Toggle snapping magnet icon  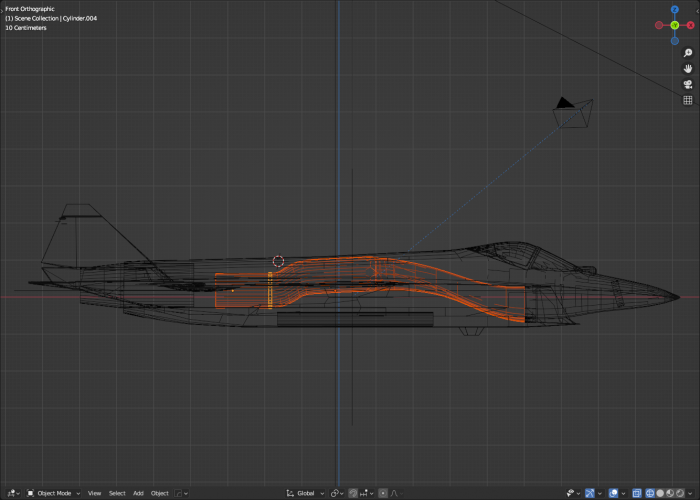click(x=353, y=493)
